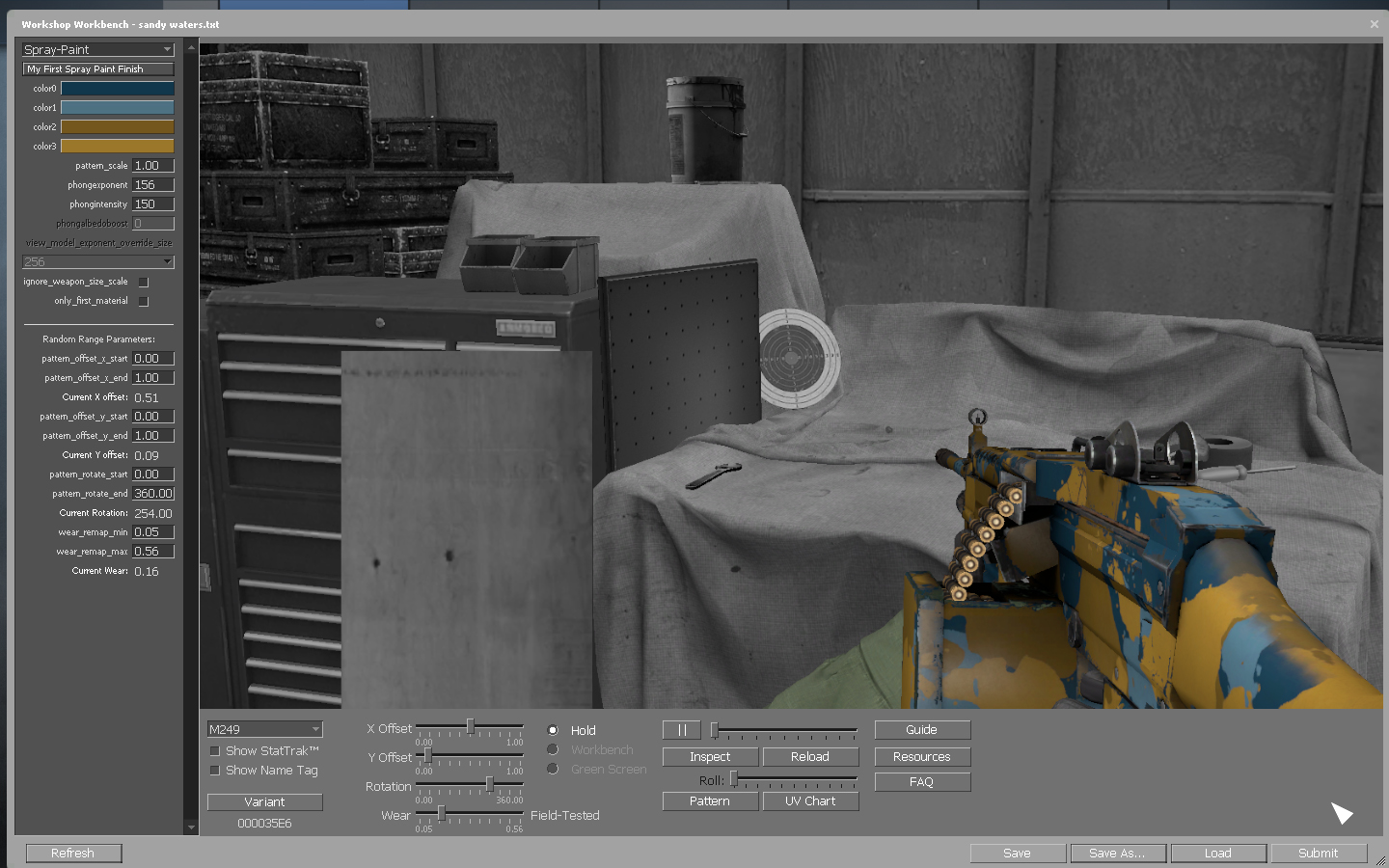1389x868 pixels.
Task: Click the Roll slider
Action: pyautogui.click(x=793, y=779)
